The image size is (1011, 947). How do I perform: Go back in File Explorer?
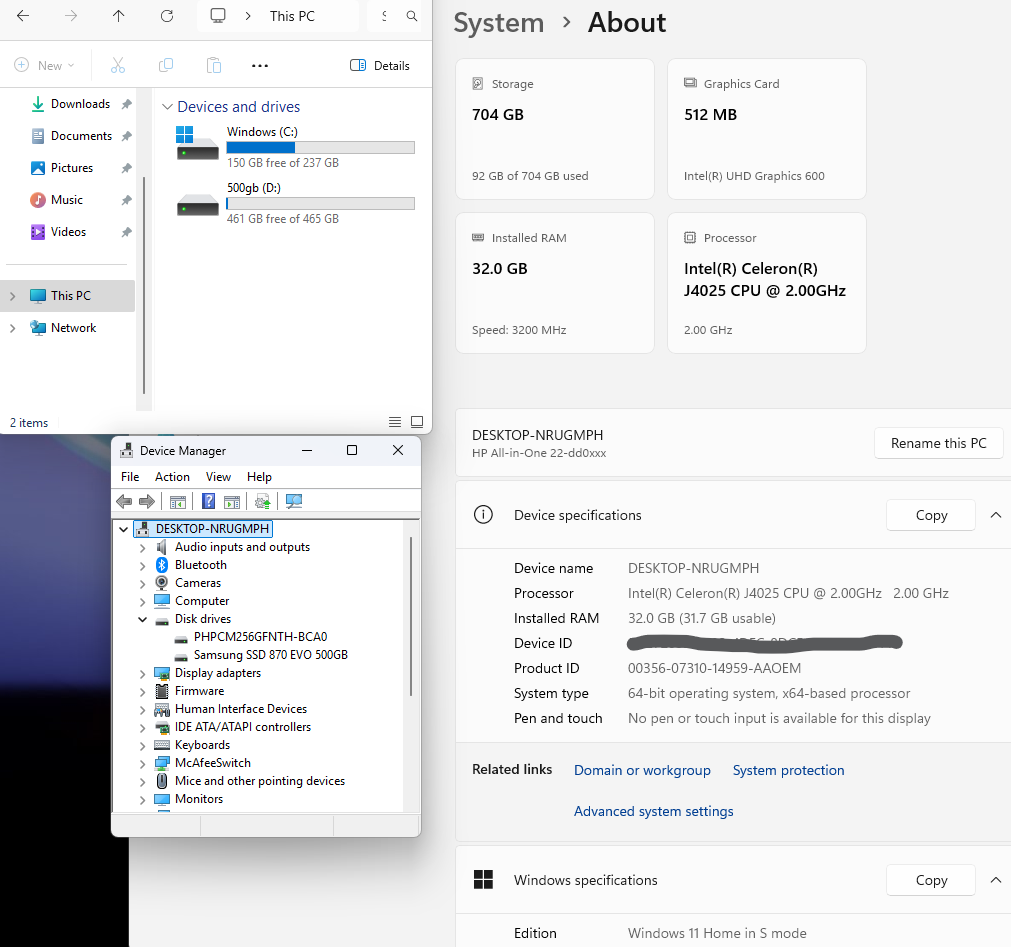coord(23,16)
